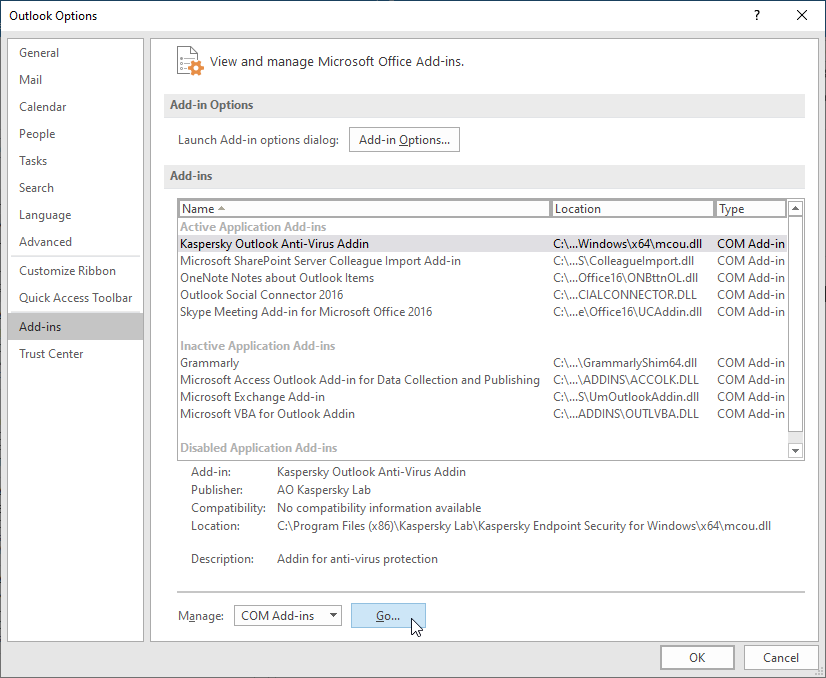
Task: Click the Name column sort arrow
Action: (x=221, y=209)
